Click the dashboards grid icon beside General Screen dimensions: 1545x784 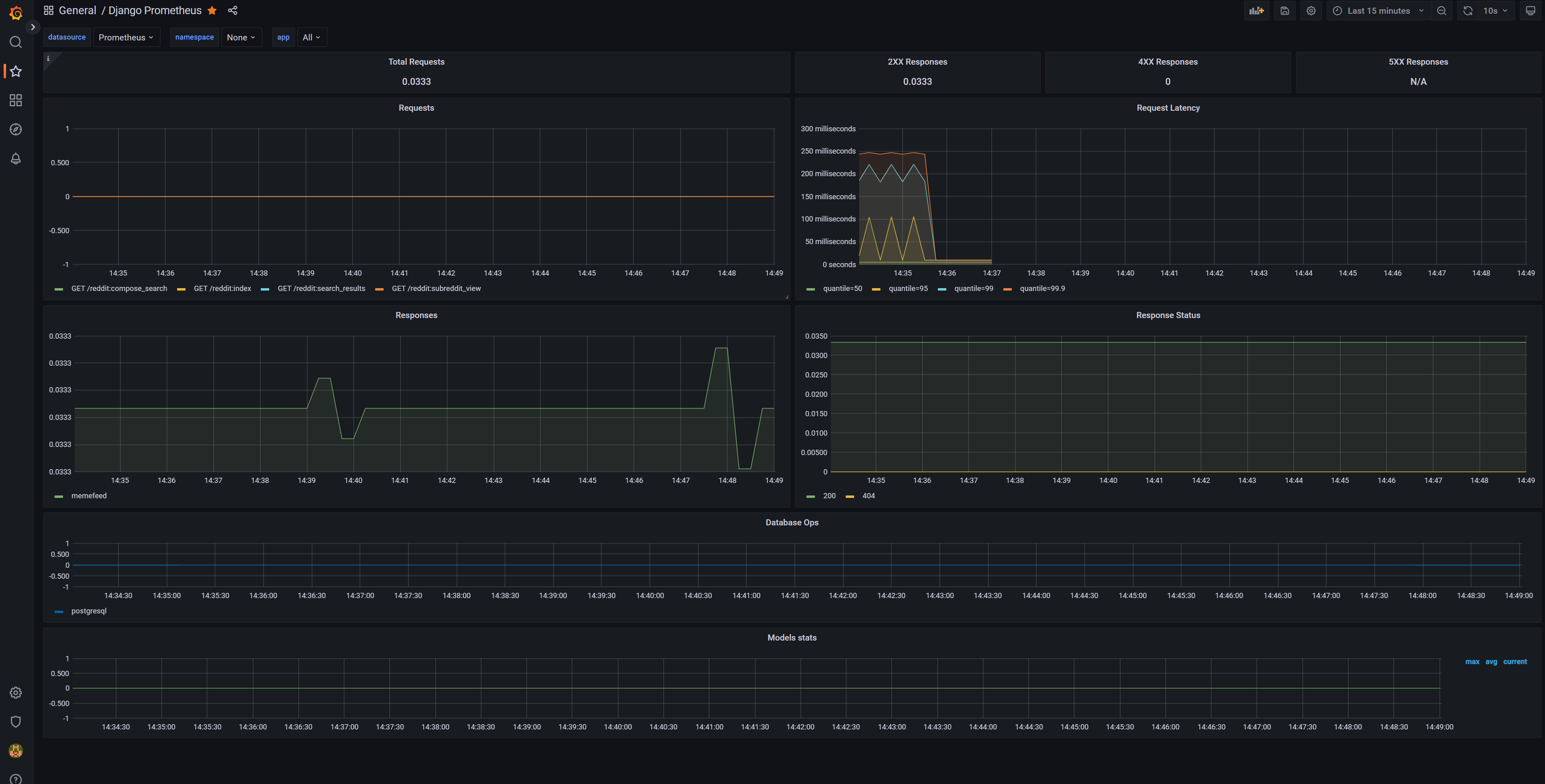pos(49,10)
